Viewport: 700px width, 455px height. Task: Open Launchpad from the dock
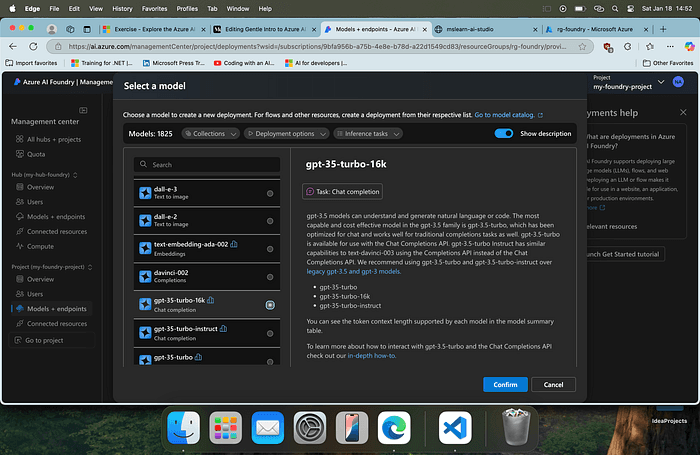coord(225,428)
